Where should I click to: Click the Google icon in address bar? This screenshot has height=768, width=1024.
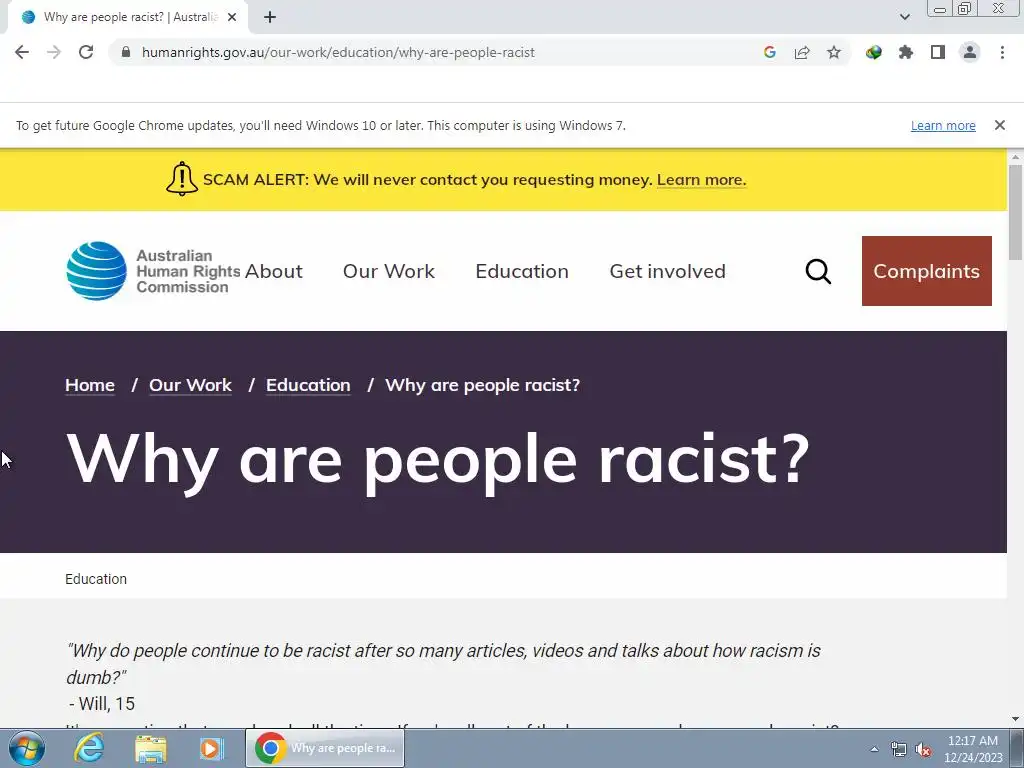770,52
